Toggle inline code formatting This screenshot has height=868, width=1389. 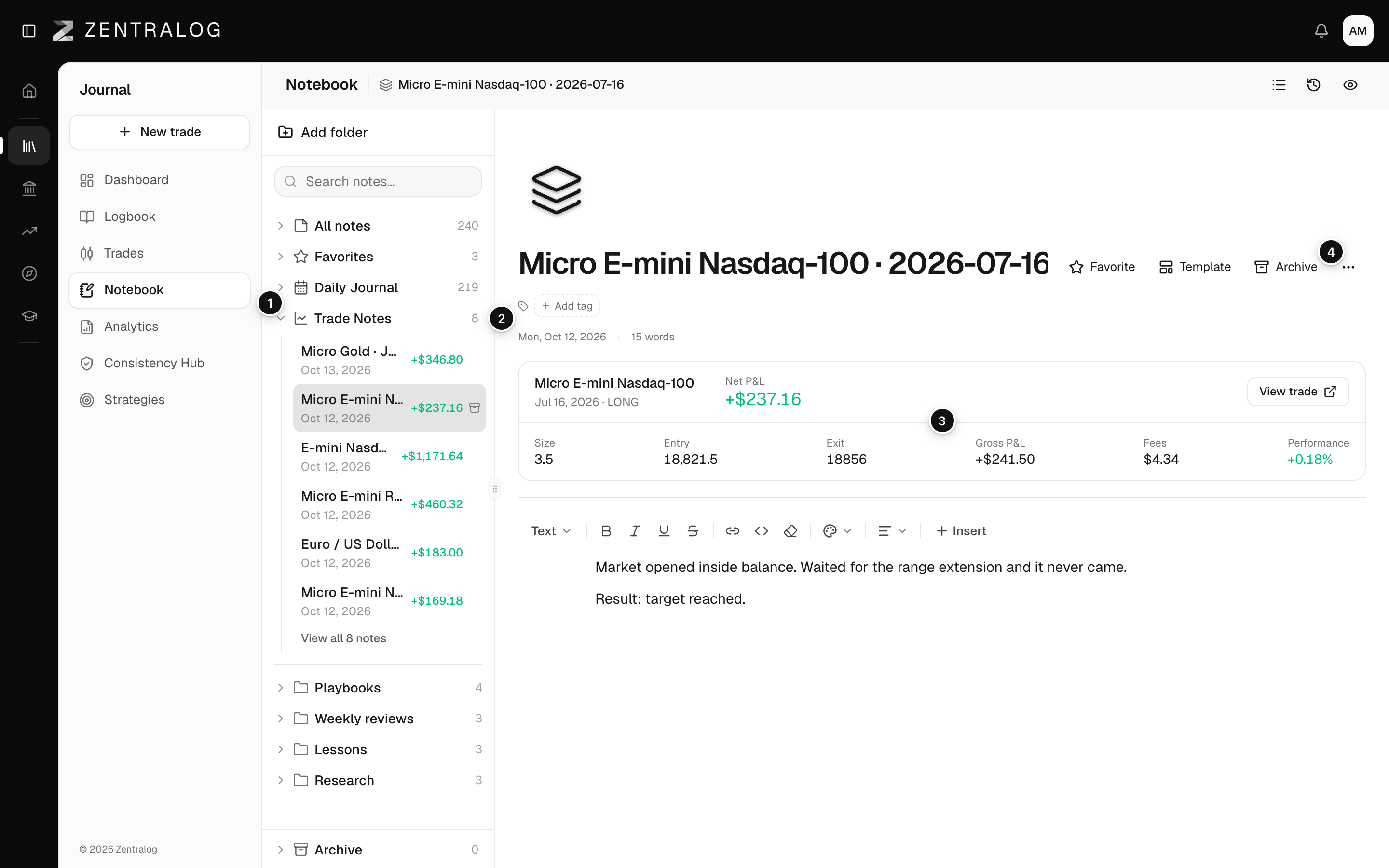[762, 531]
